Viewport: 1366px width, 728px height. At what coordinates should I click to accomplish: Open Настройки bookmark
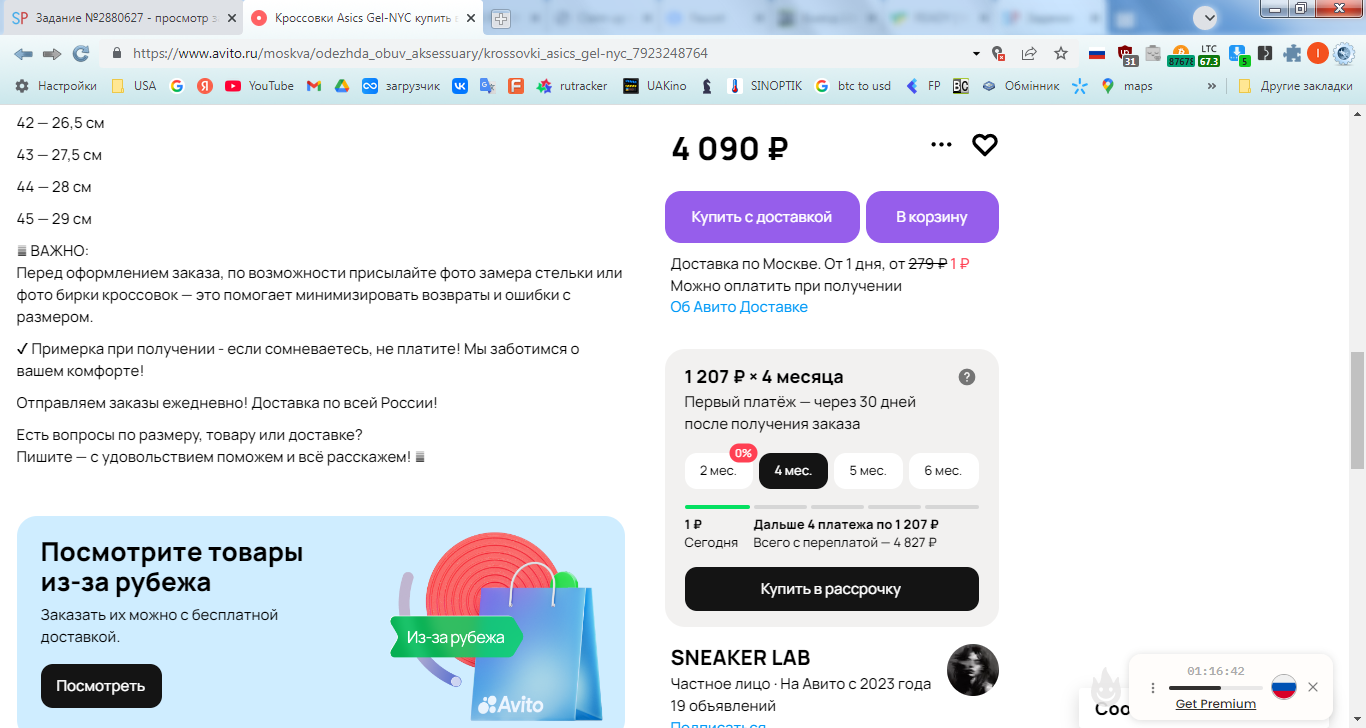coord(56,86)
